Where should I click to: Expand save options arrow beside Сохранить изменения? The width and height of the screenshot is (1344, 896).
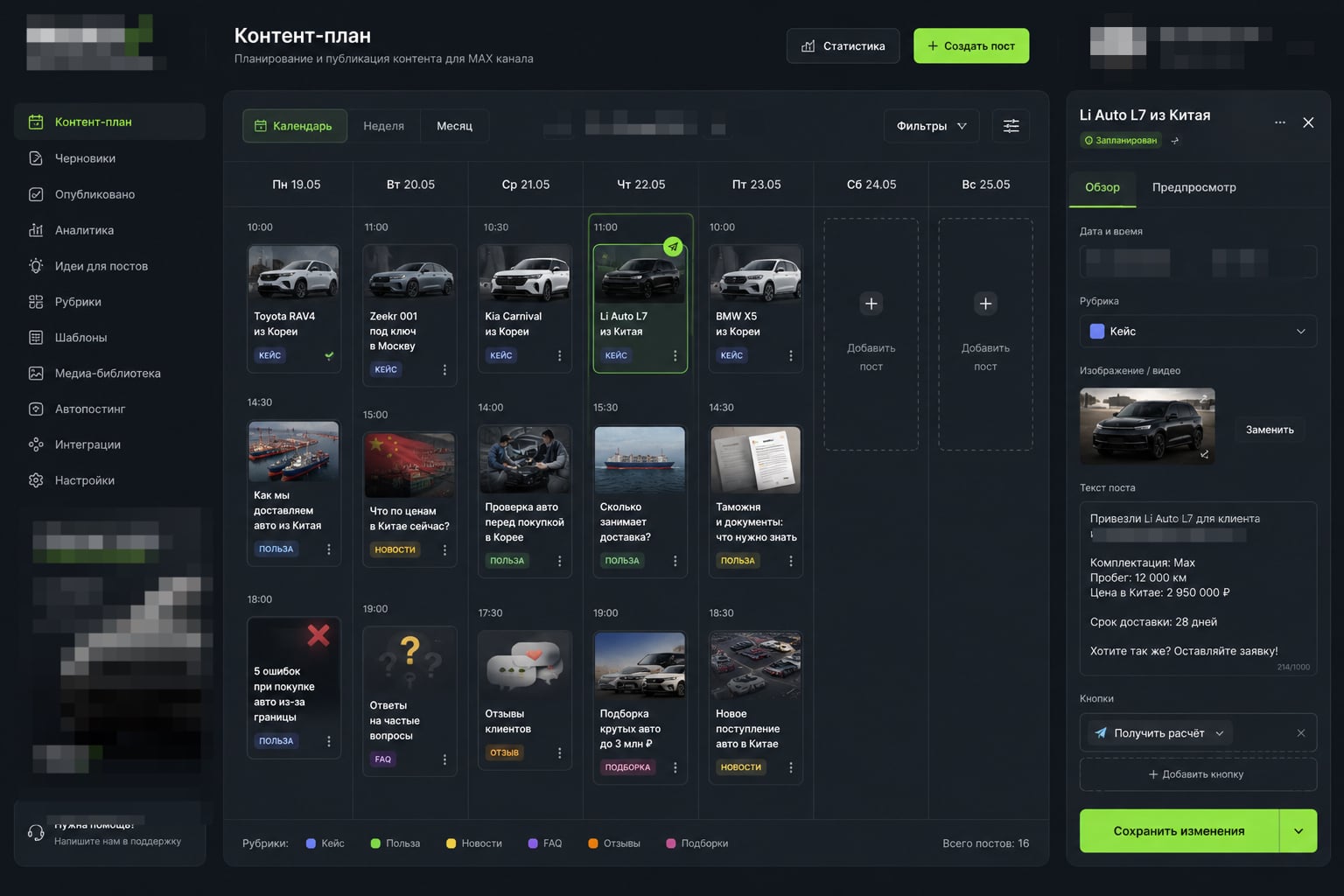(x=1298, y=831)
